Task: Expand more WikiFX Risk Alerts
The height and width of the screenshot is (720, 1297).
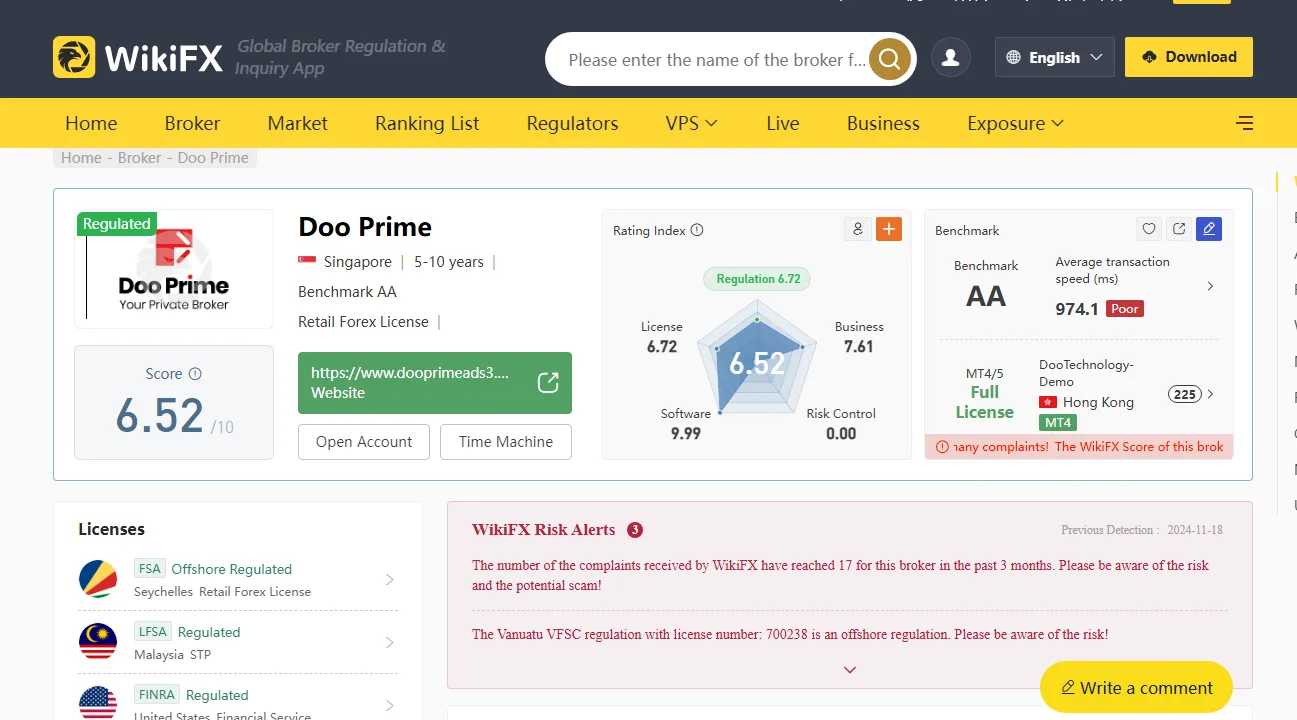Action: (x=850, y=670)
